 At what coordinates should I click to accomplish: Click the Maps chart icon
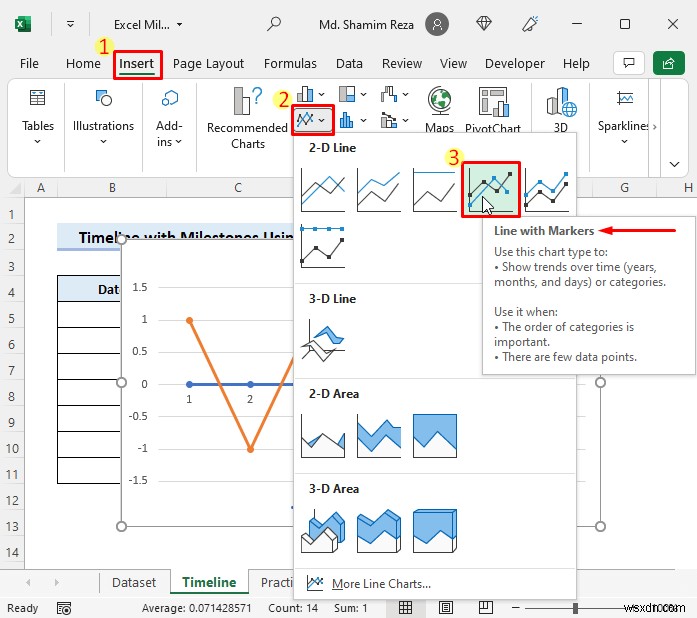439,109
